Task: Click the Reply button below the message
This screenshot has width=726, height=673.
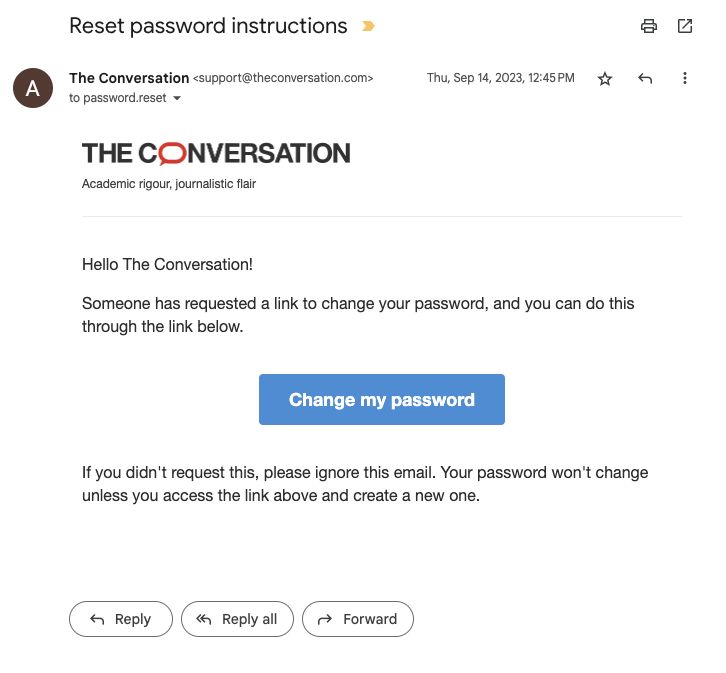Action: point(121,619)
